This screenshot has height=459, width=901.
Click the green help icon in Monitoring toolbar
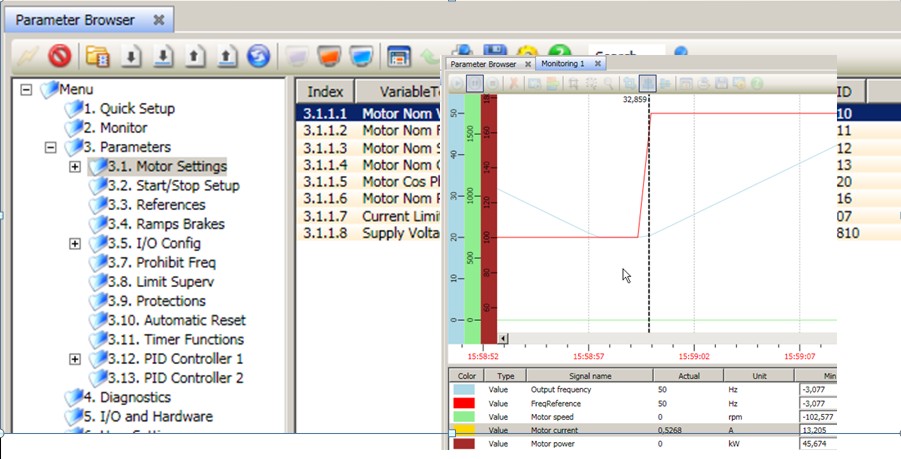click(757, 84)
